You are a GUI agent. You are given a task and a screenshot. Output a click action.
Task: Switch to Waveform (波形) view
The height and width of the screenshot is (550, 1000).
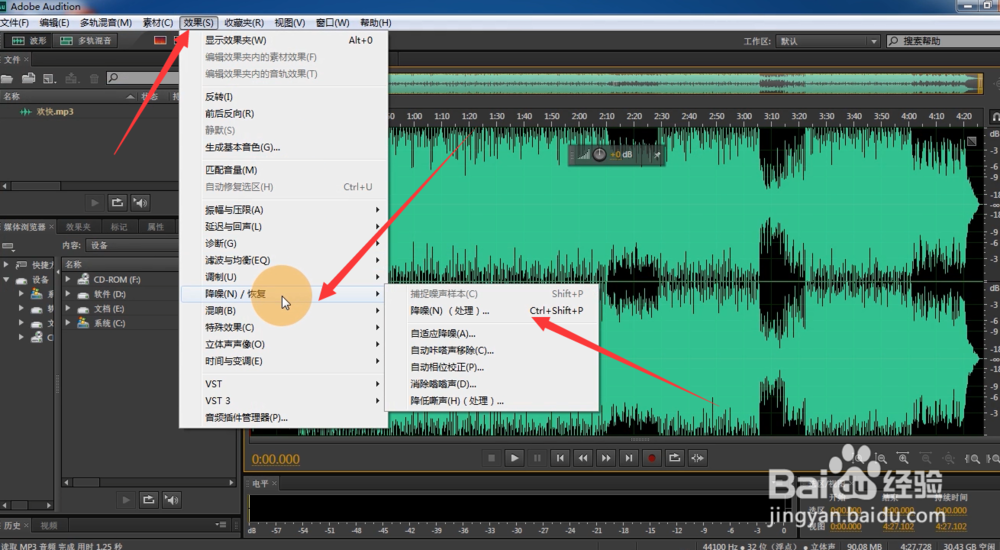coord(29,41)
